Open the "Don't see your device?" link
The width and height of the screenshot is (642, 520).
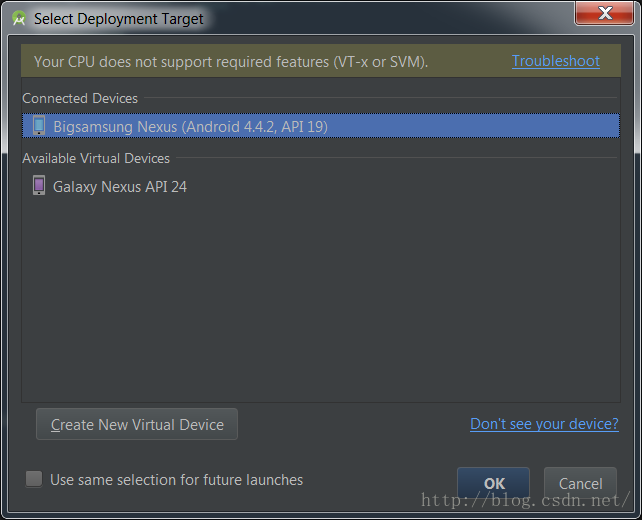[x=544, y=424]
